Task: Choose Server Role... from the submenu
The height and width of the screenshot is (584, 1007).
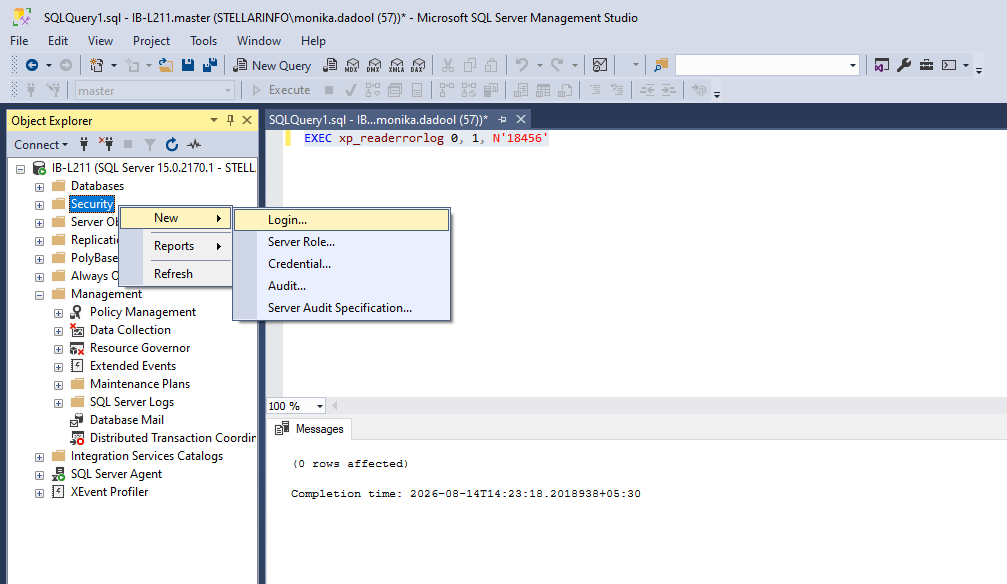Action: pyautogui.click(x=342, y=242)
